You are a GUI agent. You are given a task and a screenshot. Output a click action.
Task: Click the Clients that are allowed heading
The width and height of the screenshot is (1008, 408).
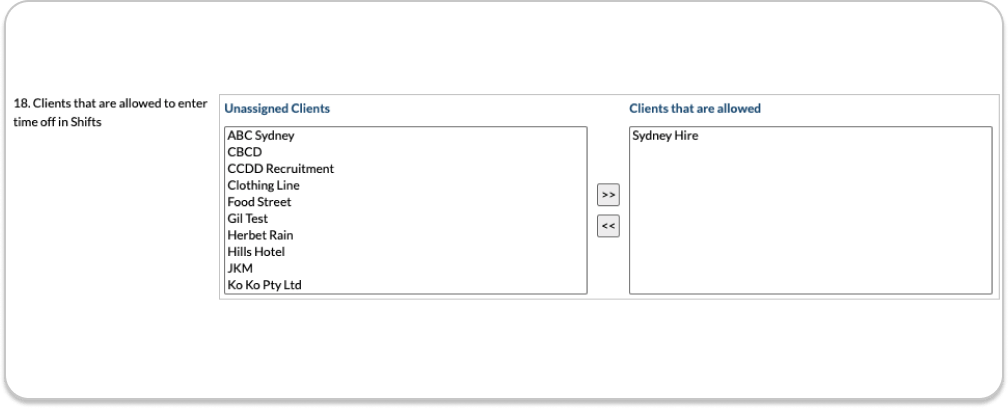[695, 108]
